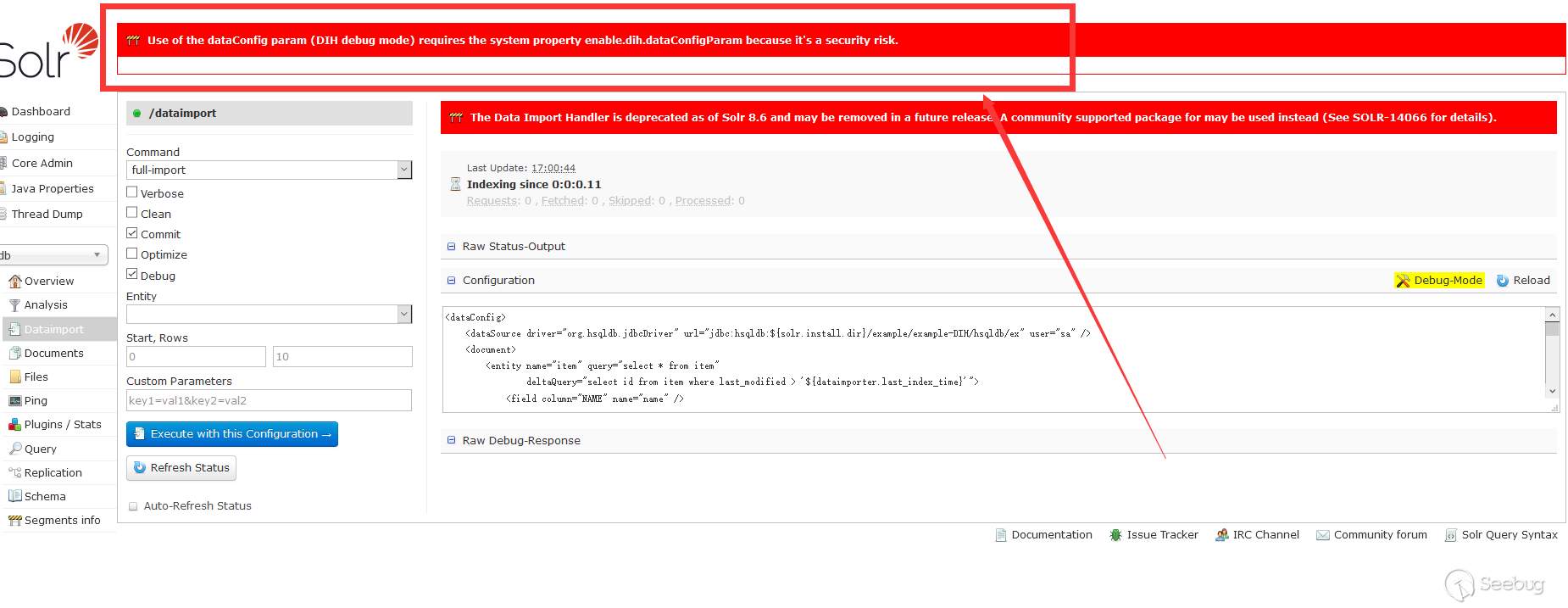The image size is (1568, 608).
Task: Click the Replication nodes icon
Action: tap(14, 472)
